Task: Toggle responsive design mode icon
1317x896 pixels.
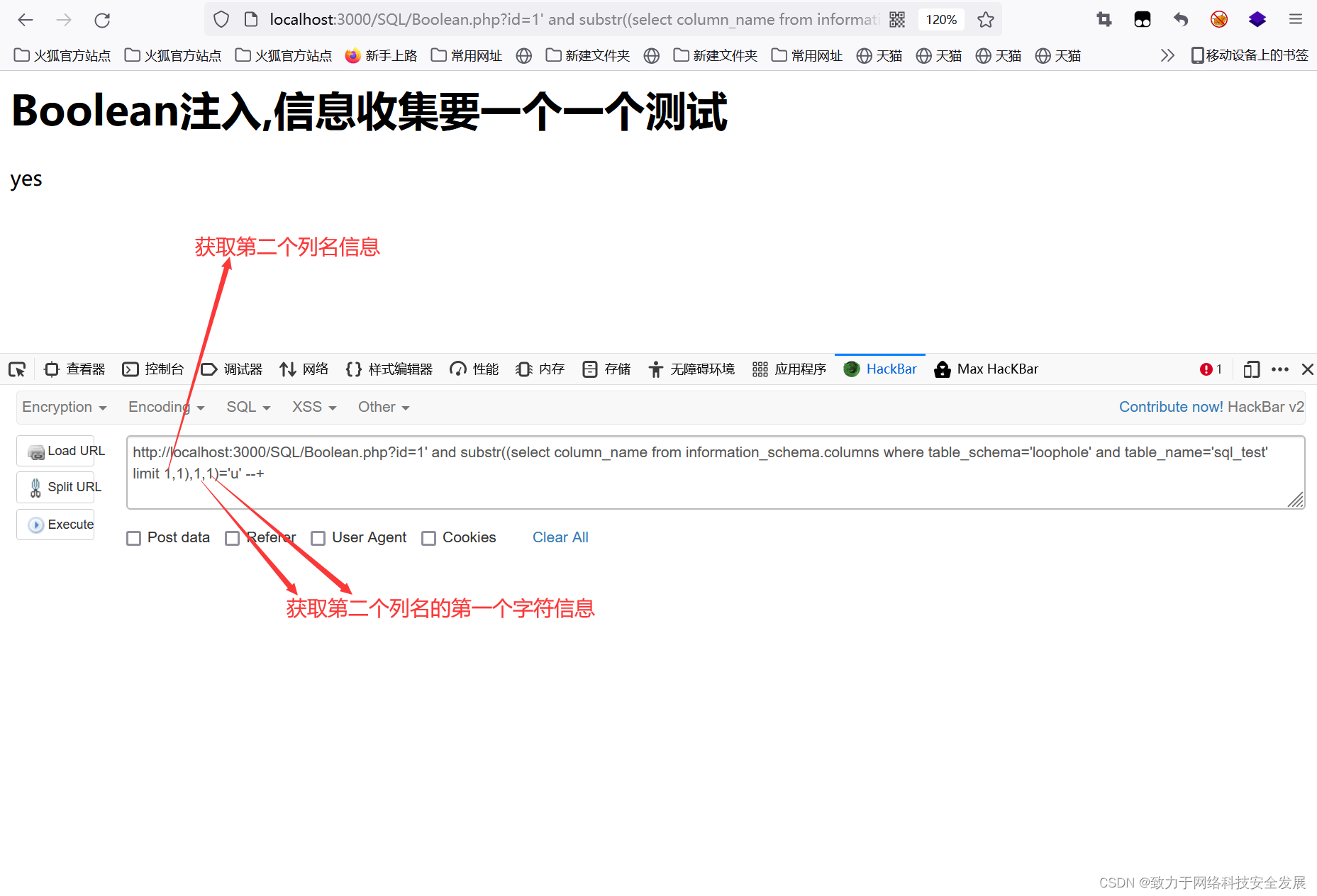Action: [x=1252, y=369]
